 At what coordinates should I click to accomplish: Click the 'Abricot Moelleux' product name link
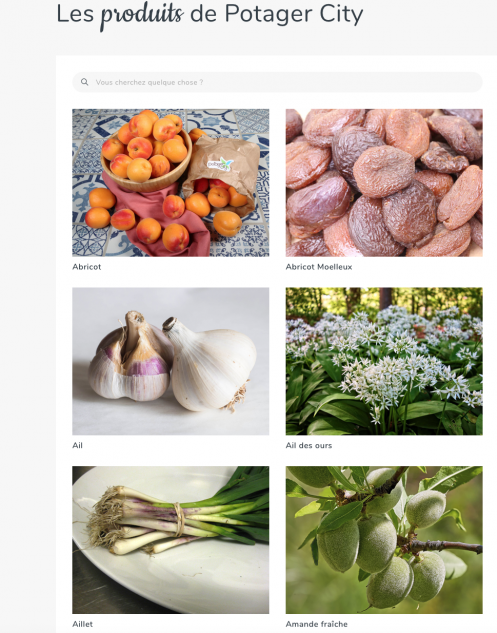pos(319,266)
